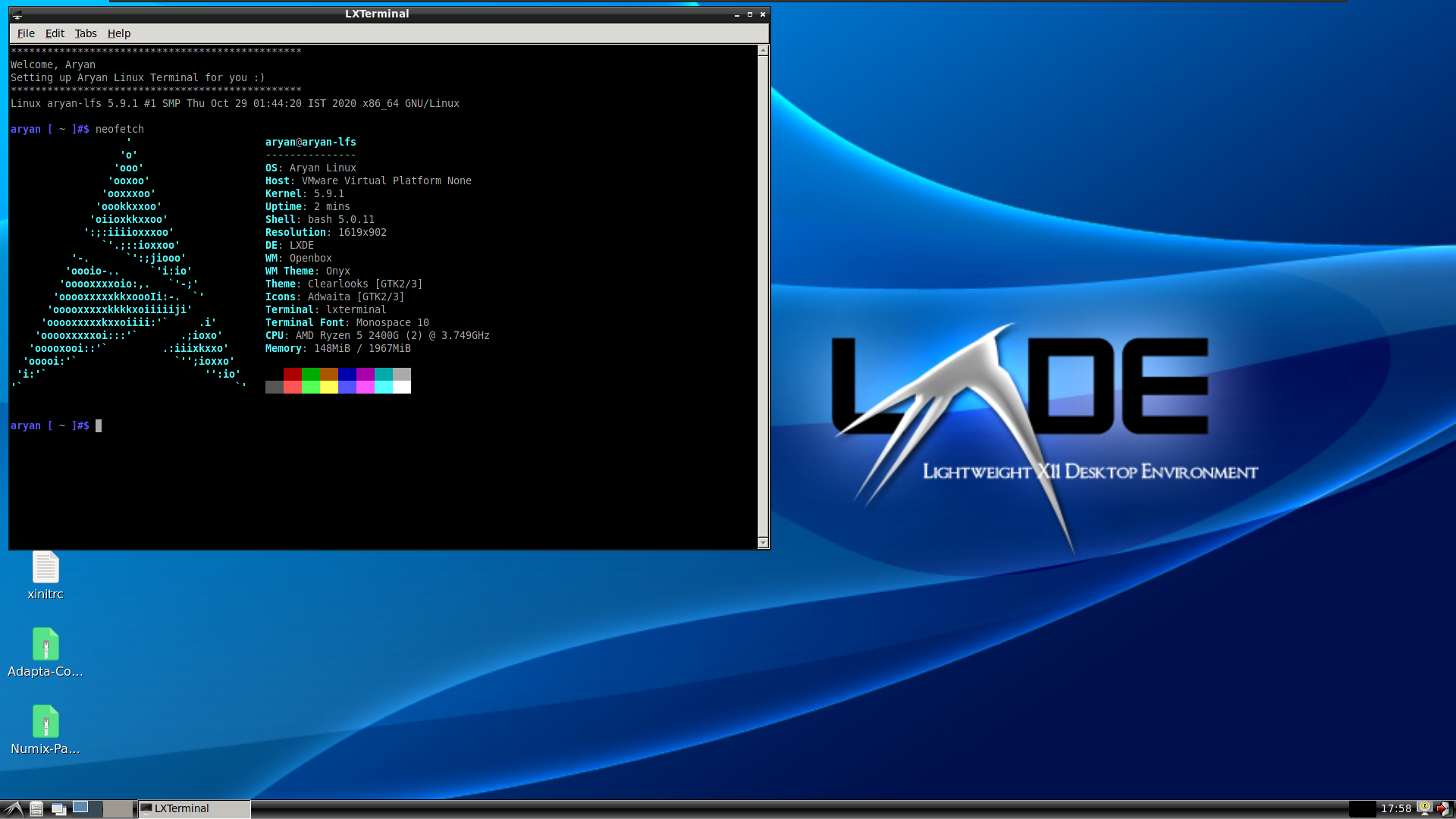Select the xinitrc desktop file
Screen dimensions: 1456x819
pos(45,576)
